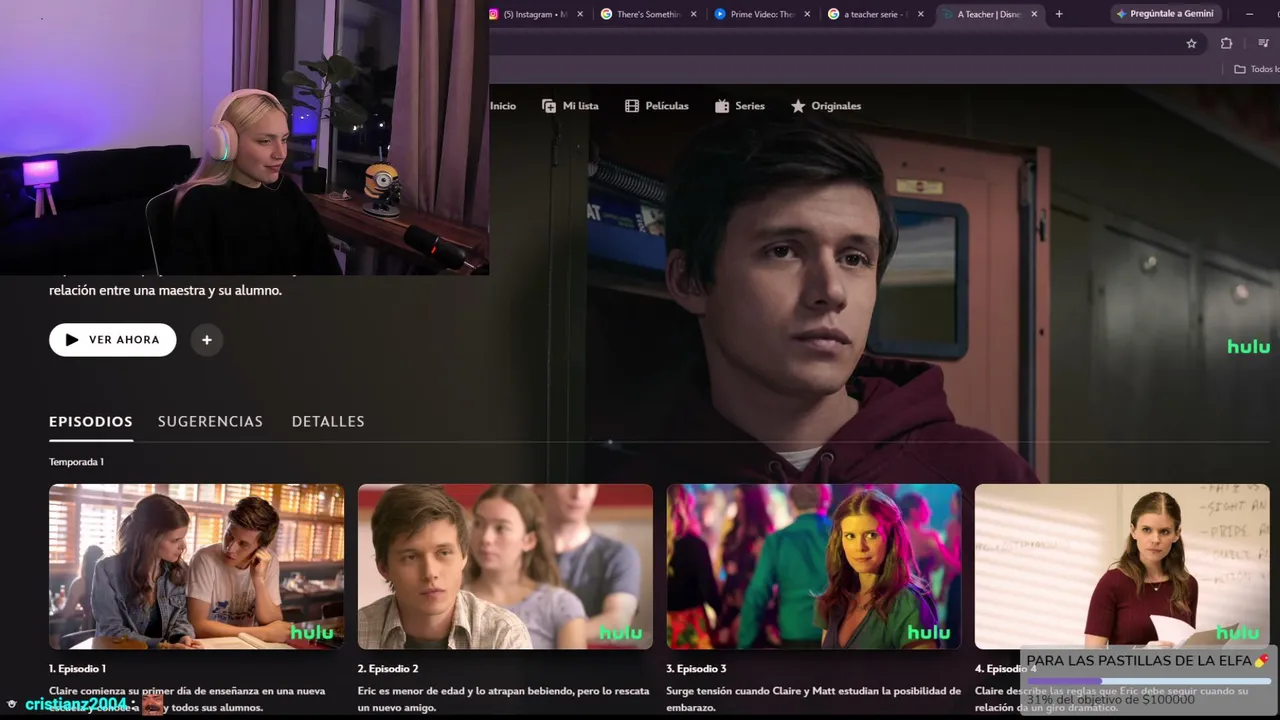Minimize the browser window
1280x720 pixels.
(1251, 14)
